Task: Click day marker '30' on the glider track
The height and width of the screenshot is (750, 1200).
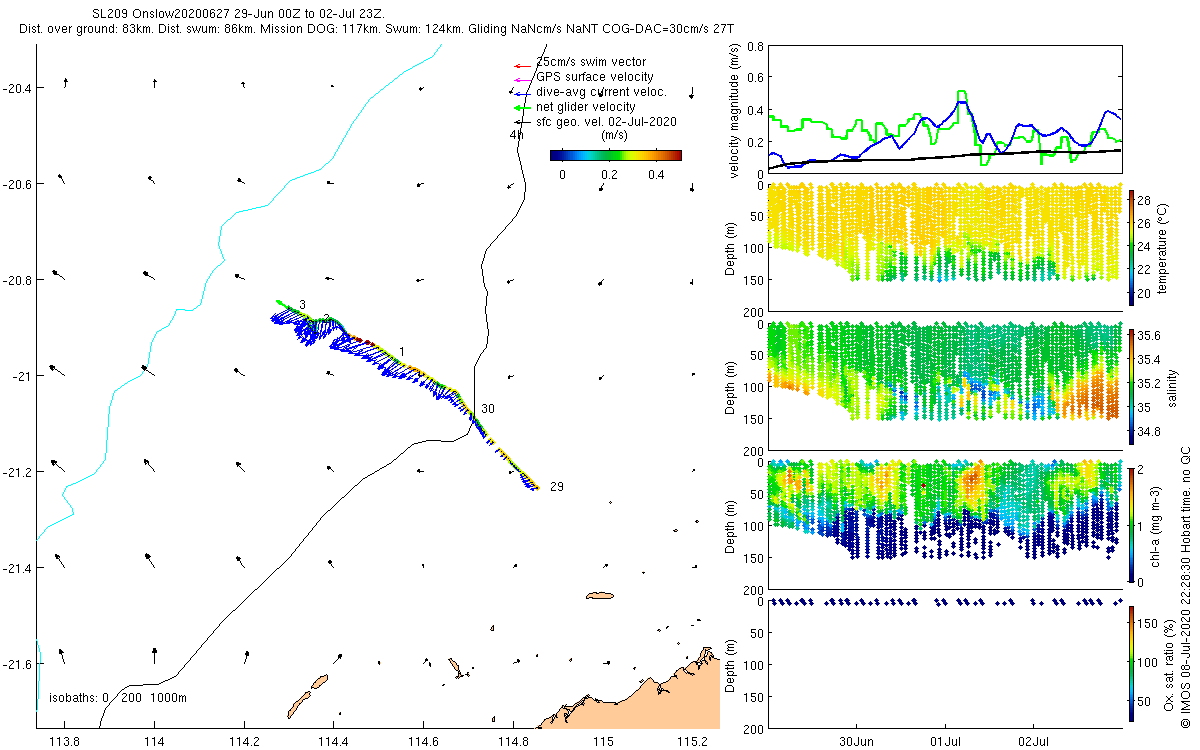Action: pos(487,409)
